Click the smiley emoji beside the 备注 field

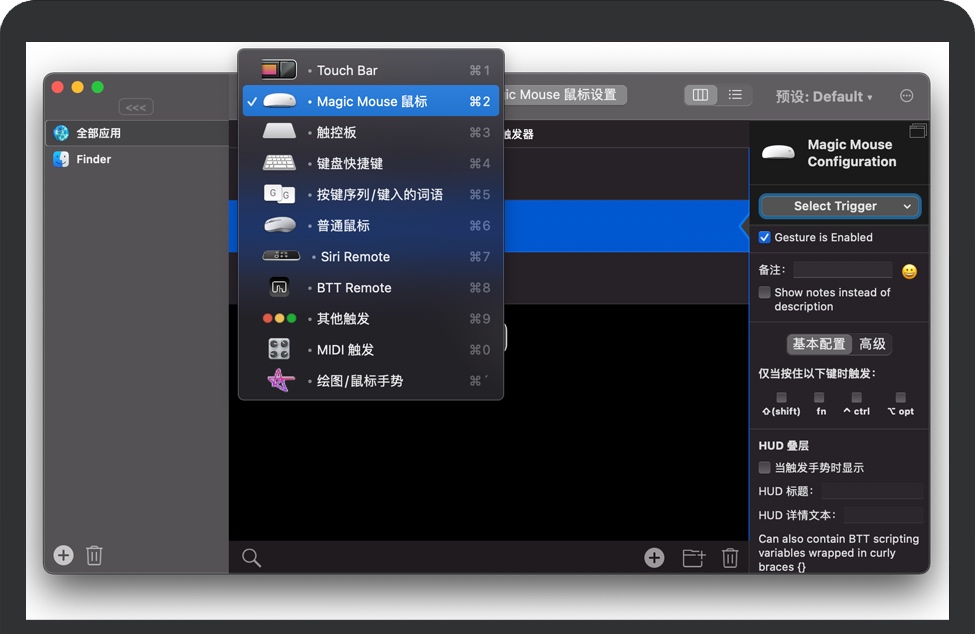click(x=908, y=270)
